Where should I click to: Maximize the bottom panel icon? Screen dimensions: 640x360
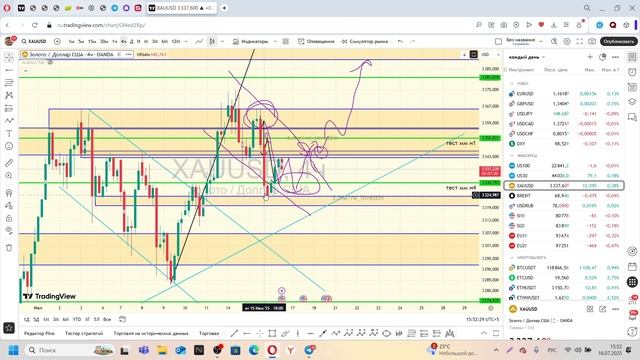496,333
